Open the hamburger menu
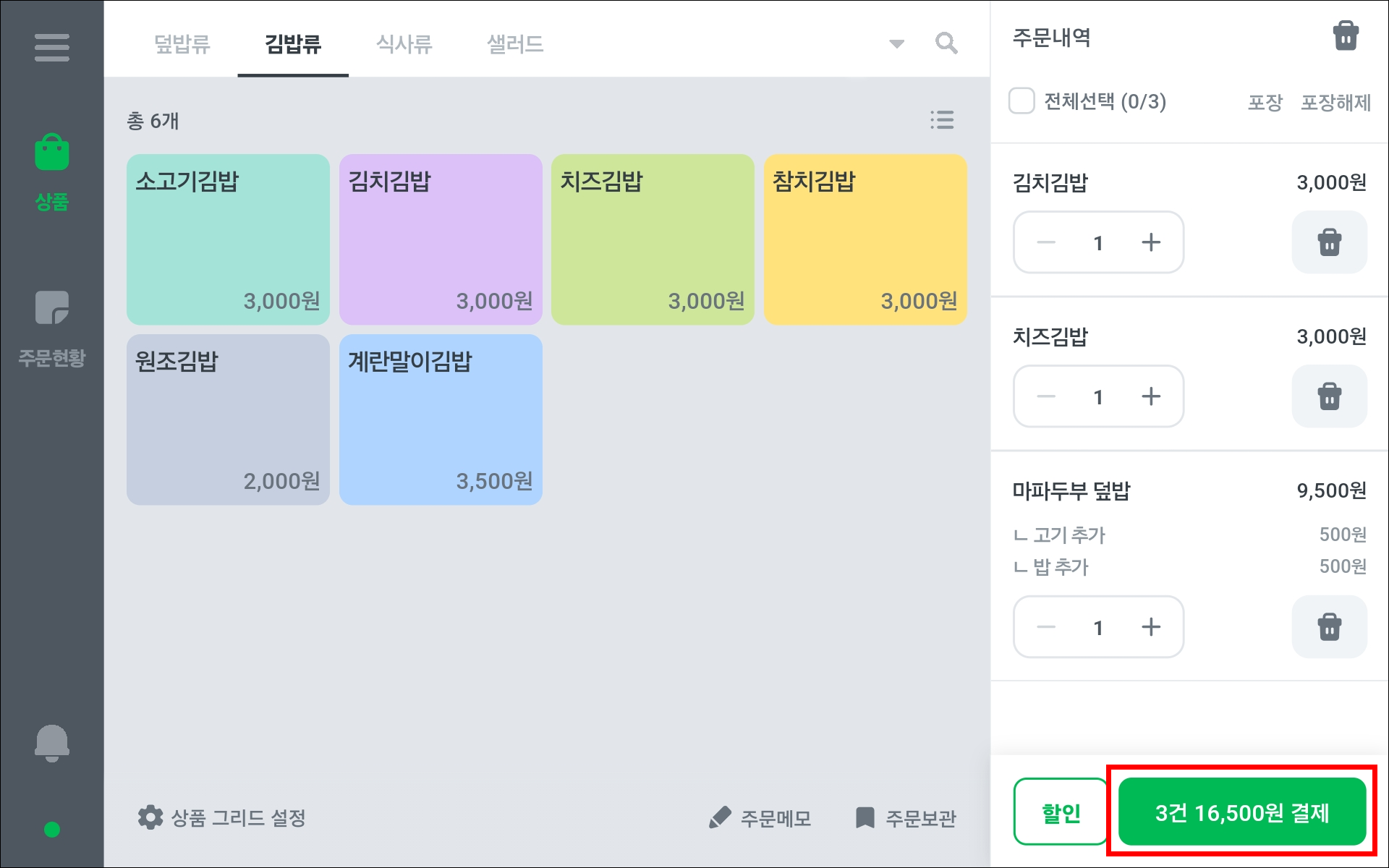 pyautogui.click(x=51, y=48)
